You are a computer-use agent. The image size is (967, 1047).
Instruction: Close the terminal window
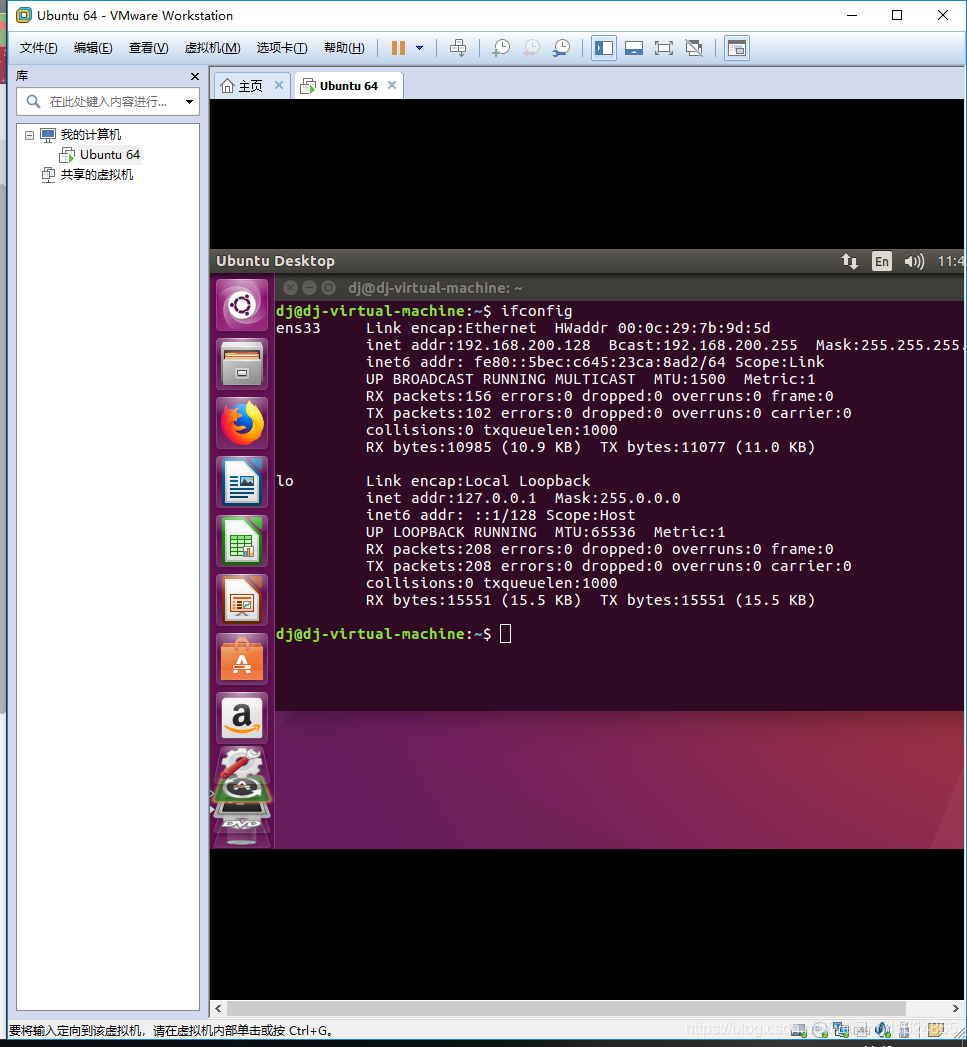pyautogui.click(x=291, y=288)
